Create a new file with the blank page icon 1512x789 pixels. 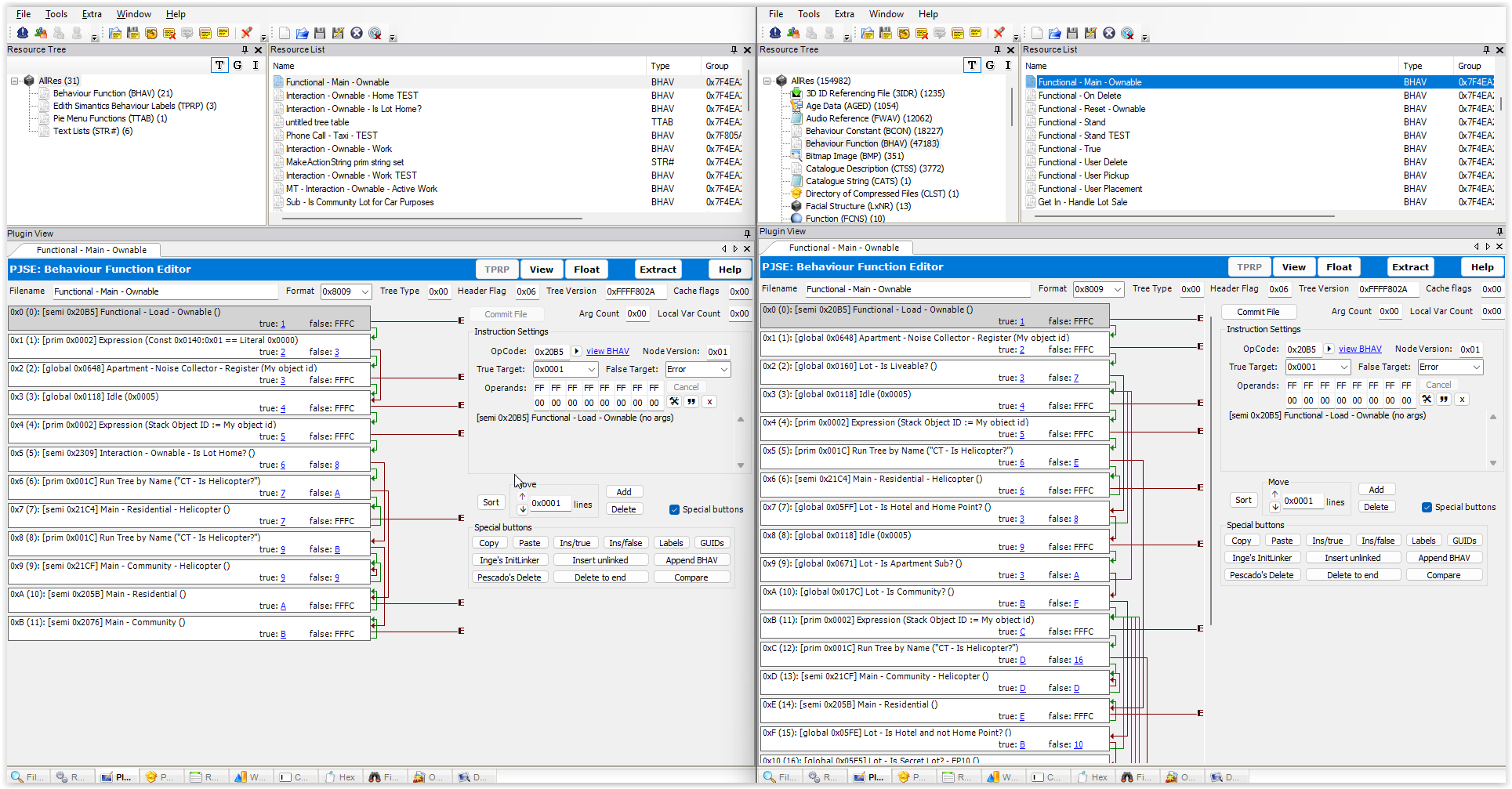[x=284, y=33]
